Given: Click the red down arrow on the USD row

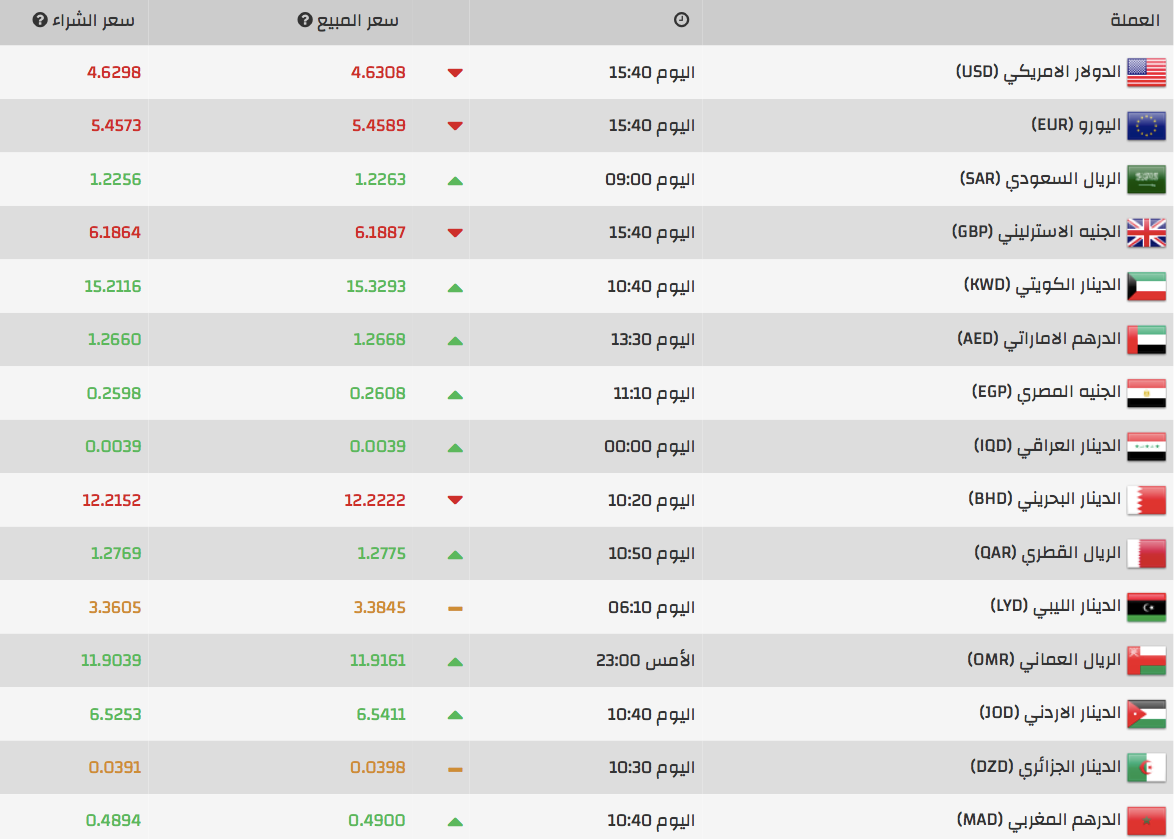Looking at the screenshot, I should pos(456,71).
